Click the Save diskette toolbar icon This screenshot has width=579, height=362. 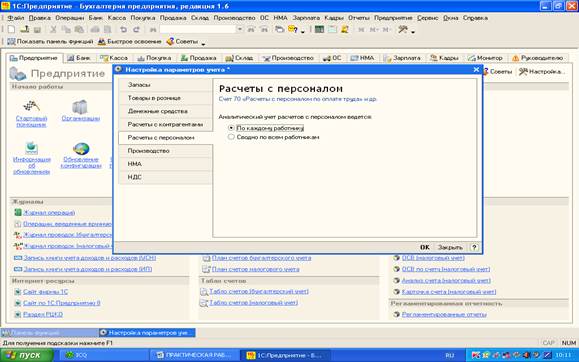coord(37,30)
